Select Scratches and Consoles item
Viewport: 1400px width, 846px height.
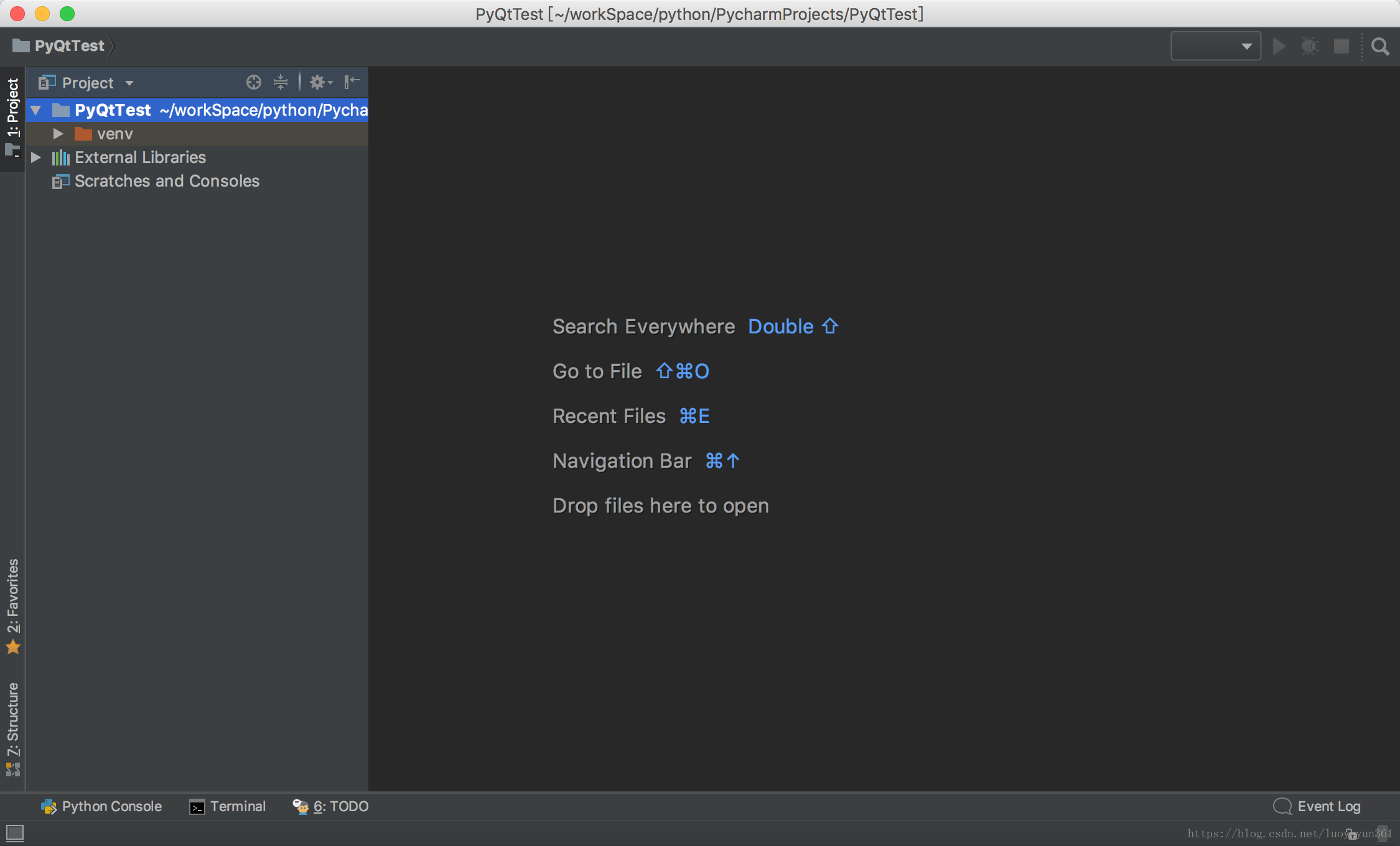point(167,181)
